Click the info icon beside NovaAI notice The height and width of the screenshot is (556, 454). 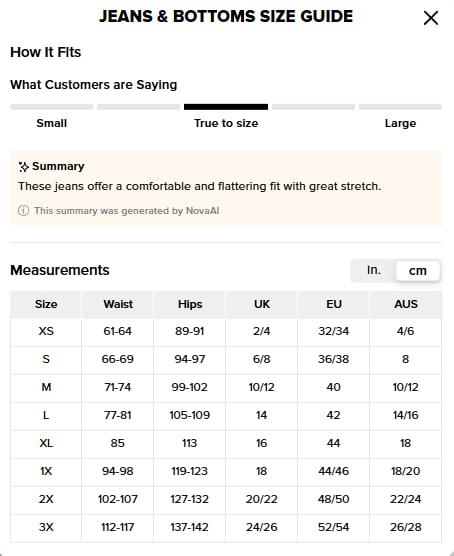(23, 211)
